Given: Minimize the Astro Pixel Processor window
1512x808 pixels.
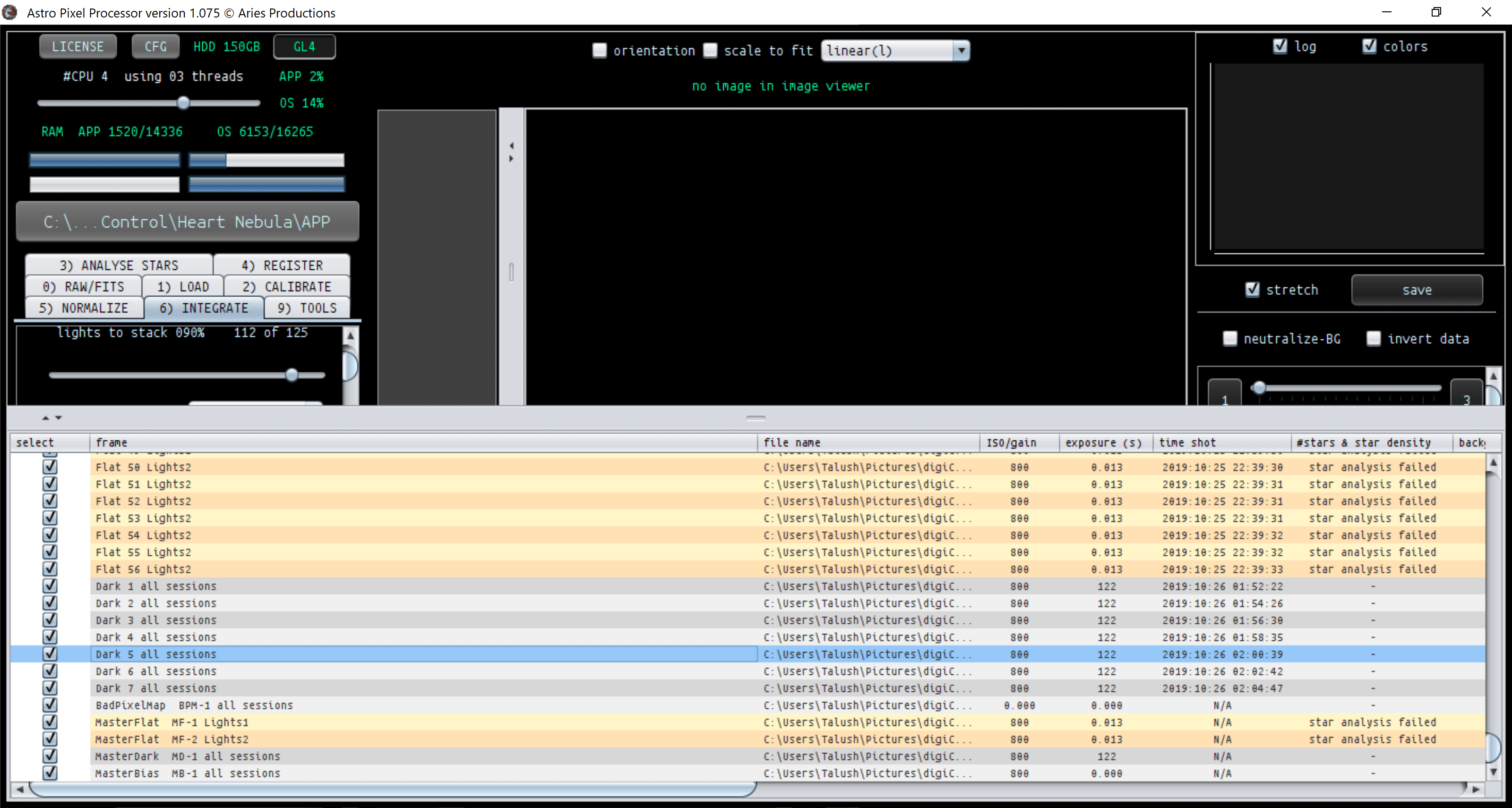Looking at the screenshot, I should (x=1387, y=12).
